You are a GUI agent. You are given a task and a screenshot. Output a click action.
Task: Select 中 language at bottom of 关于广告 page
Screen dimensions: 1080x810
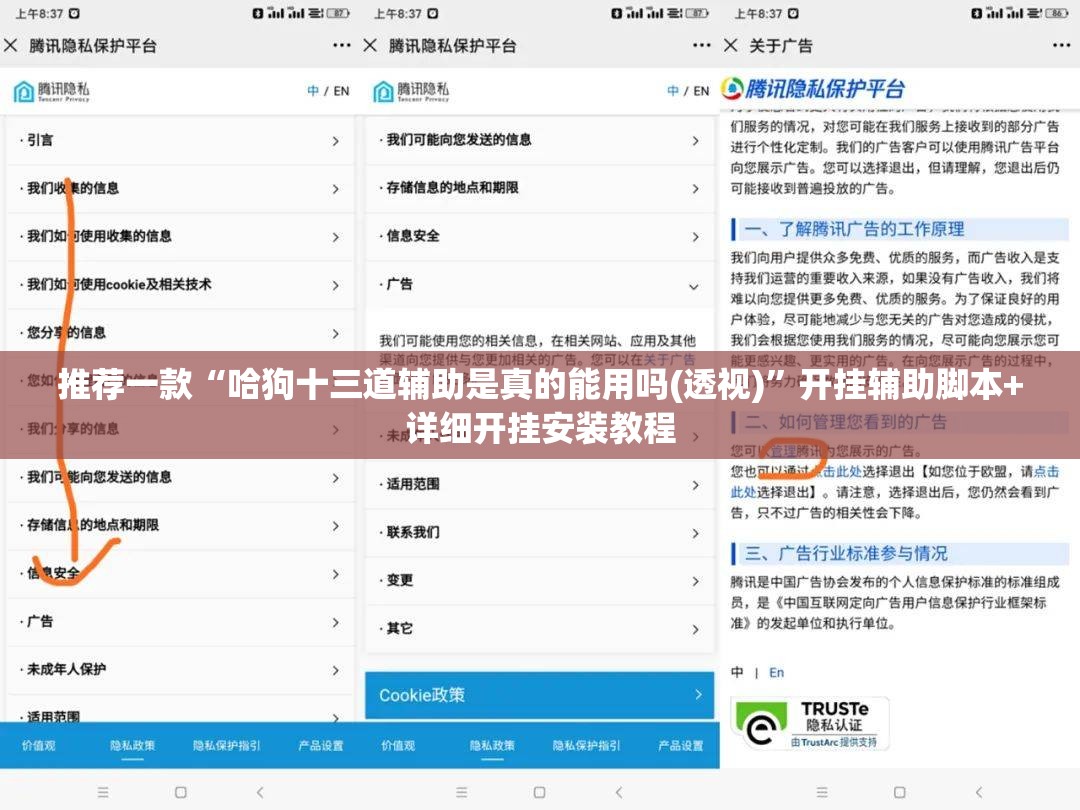point(737,672)
